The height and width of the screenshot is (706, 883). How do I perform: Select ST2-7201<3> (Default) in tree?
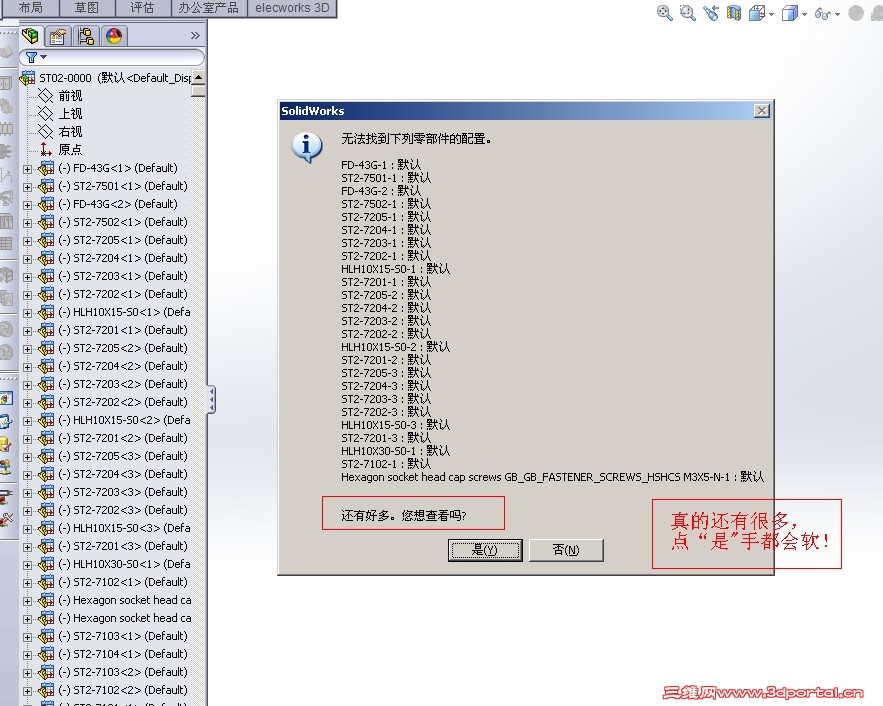[123, 546]
